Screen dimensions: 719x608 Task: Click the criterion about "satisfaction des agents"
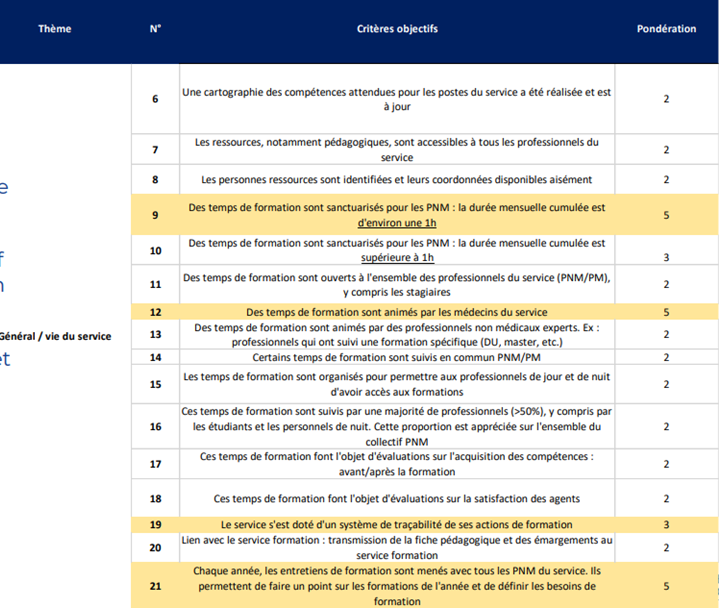pos(397,498)
